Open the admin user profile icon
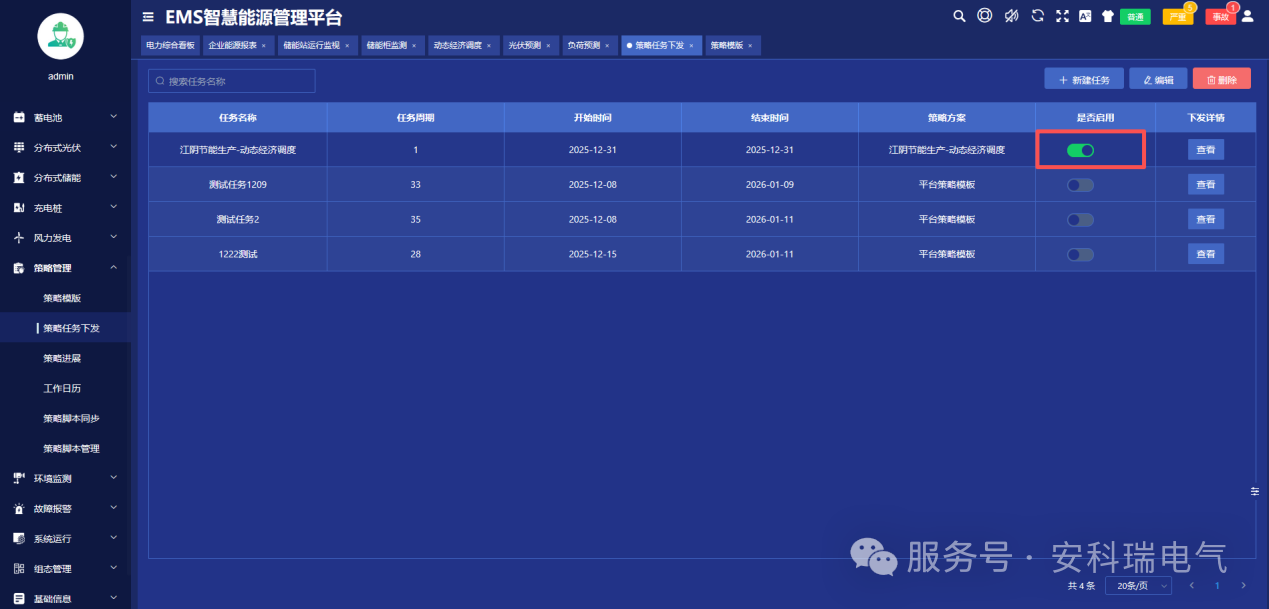 coord(1247,16)
